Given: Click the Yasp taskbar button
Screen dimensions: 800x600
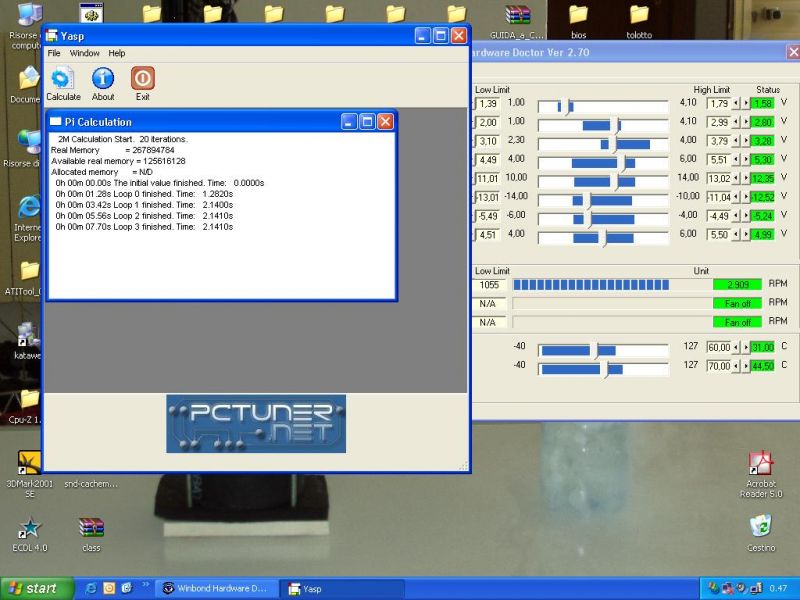Looking at the screenshot, I should [343, 588].
